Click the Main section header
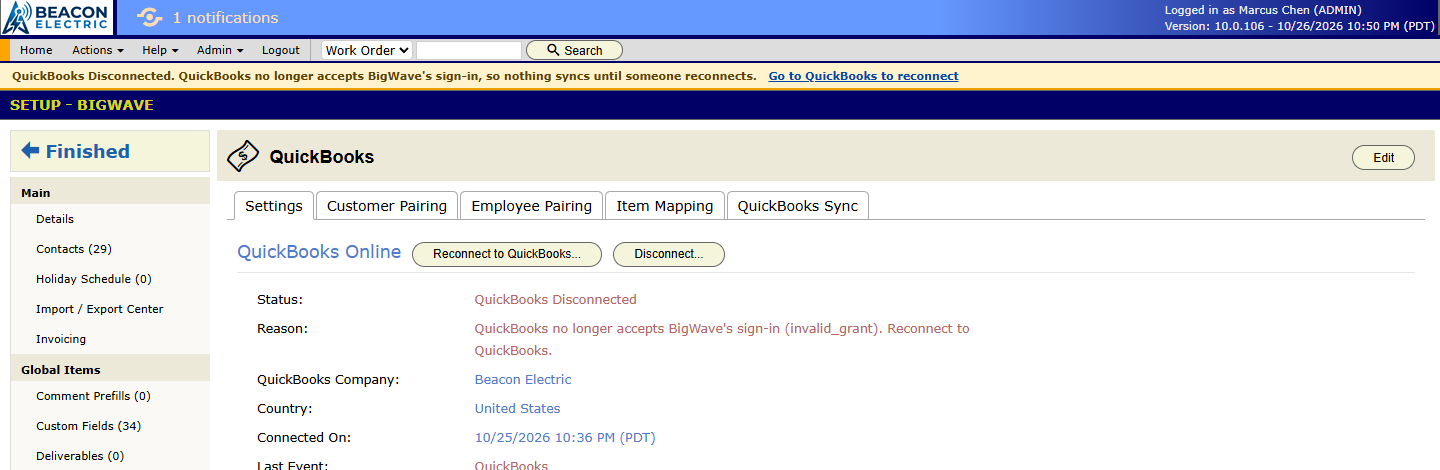Screen dimensions: 1440x470 [x=110, y=193]
